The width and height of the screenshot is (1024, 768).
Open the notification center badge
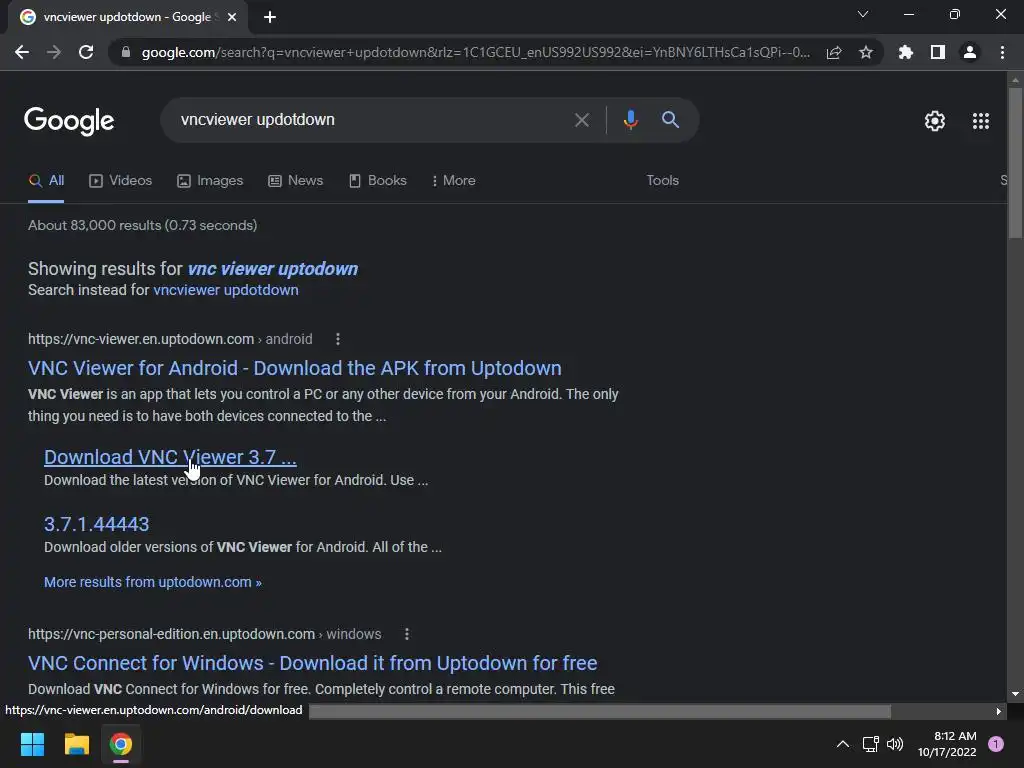pyautogui.click(x=996, y=744)
